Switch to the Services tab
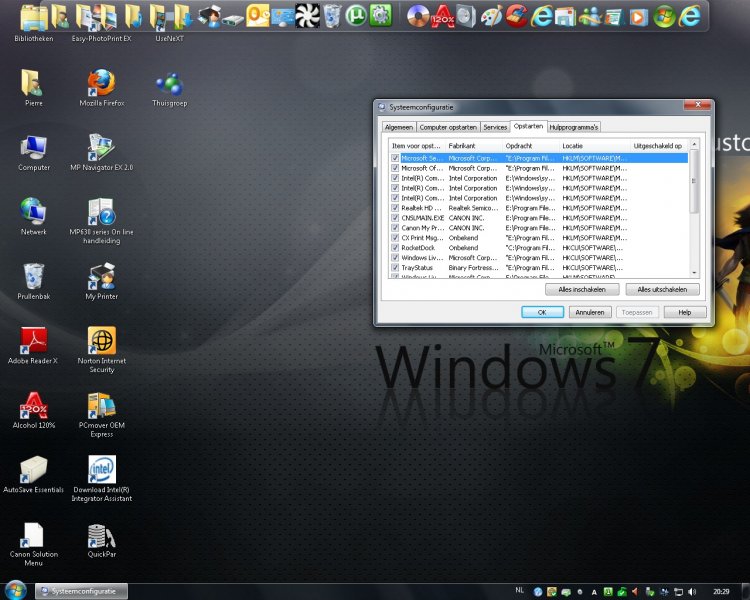The image size is (750, 600). 495,127
